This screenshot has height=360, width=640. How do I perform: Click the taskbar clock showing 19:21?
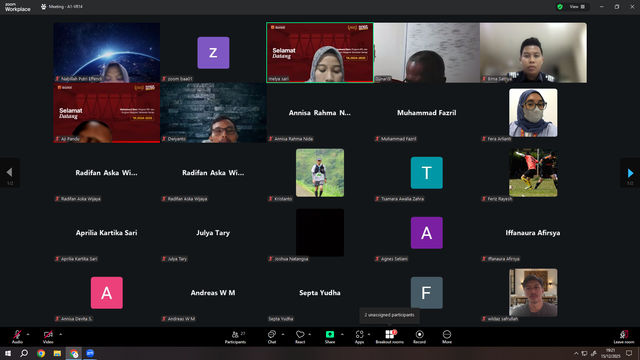point(610,353)
